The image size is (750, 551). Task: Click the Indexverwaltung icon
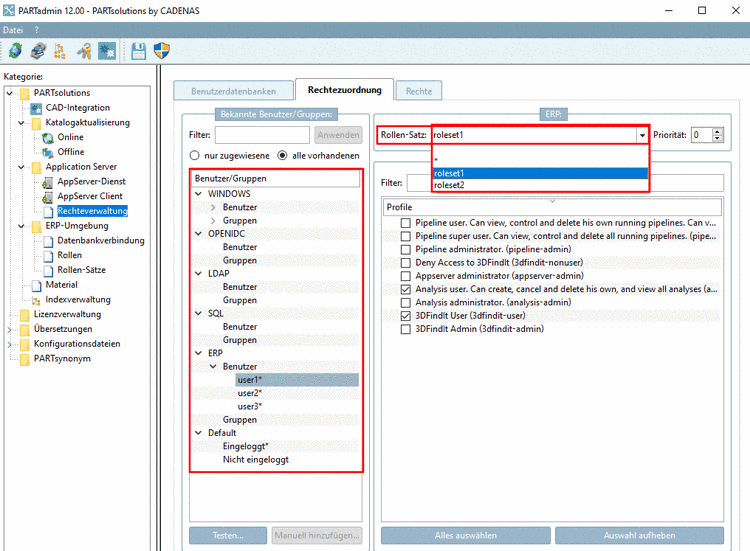coord(36,300)
